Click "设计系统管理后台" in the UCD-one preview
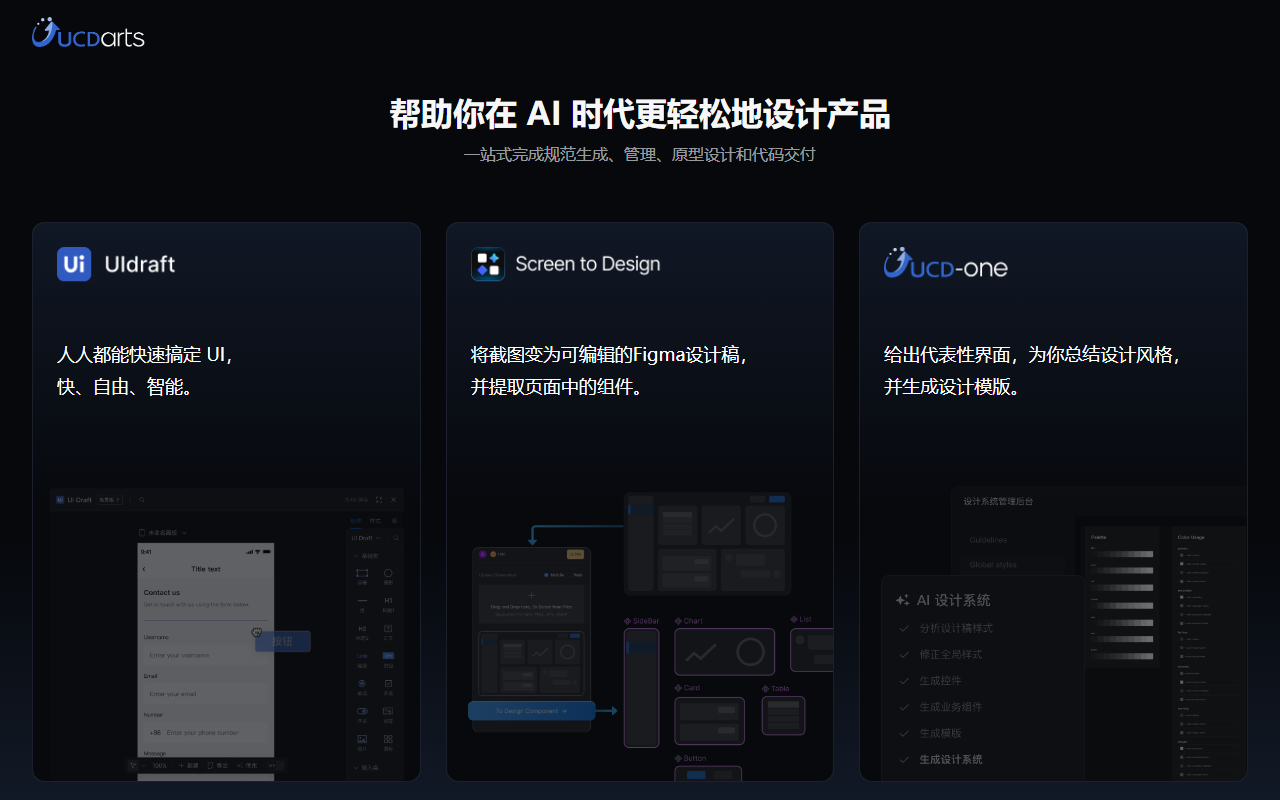The width and height of the screenshot is (1280, 800). point(998,501)
